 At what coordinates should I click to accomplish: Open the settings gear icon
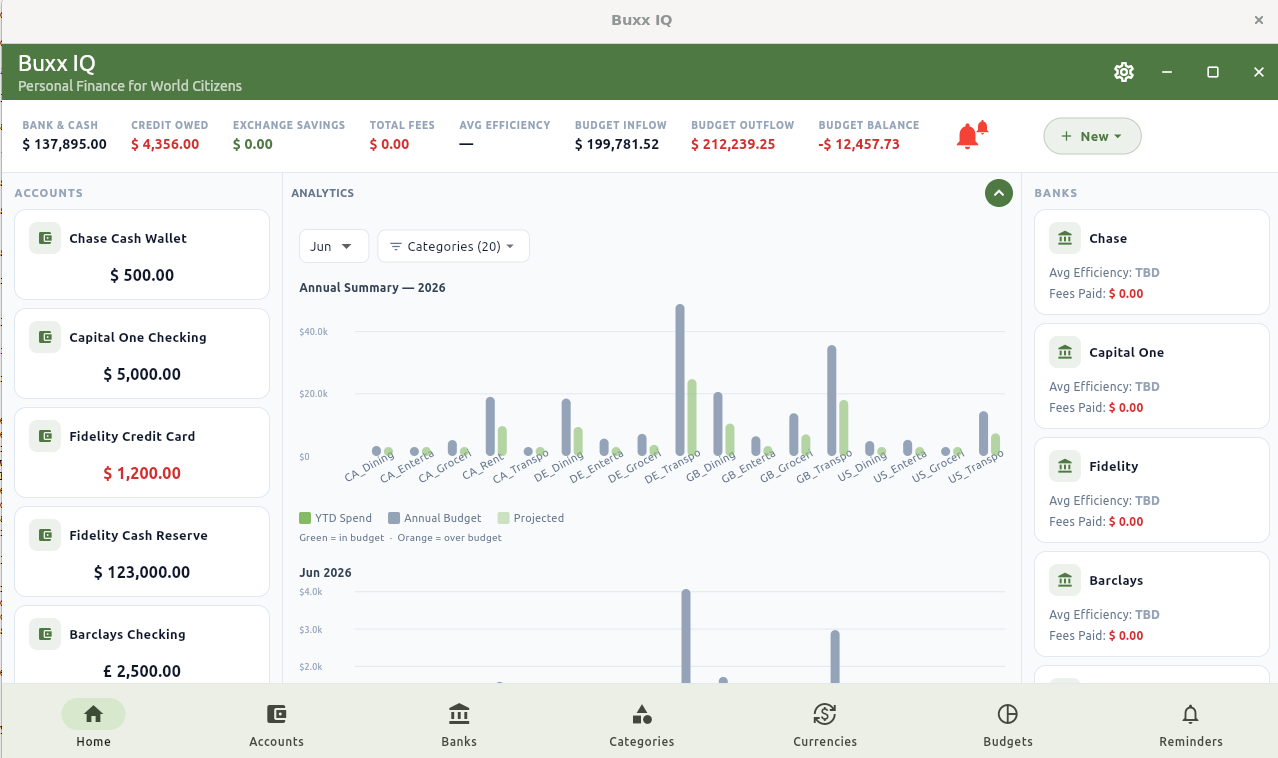pyautogui.click(x=1124, y=72)
